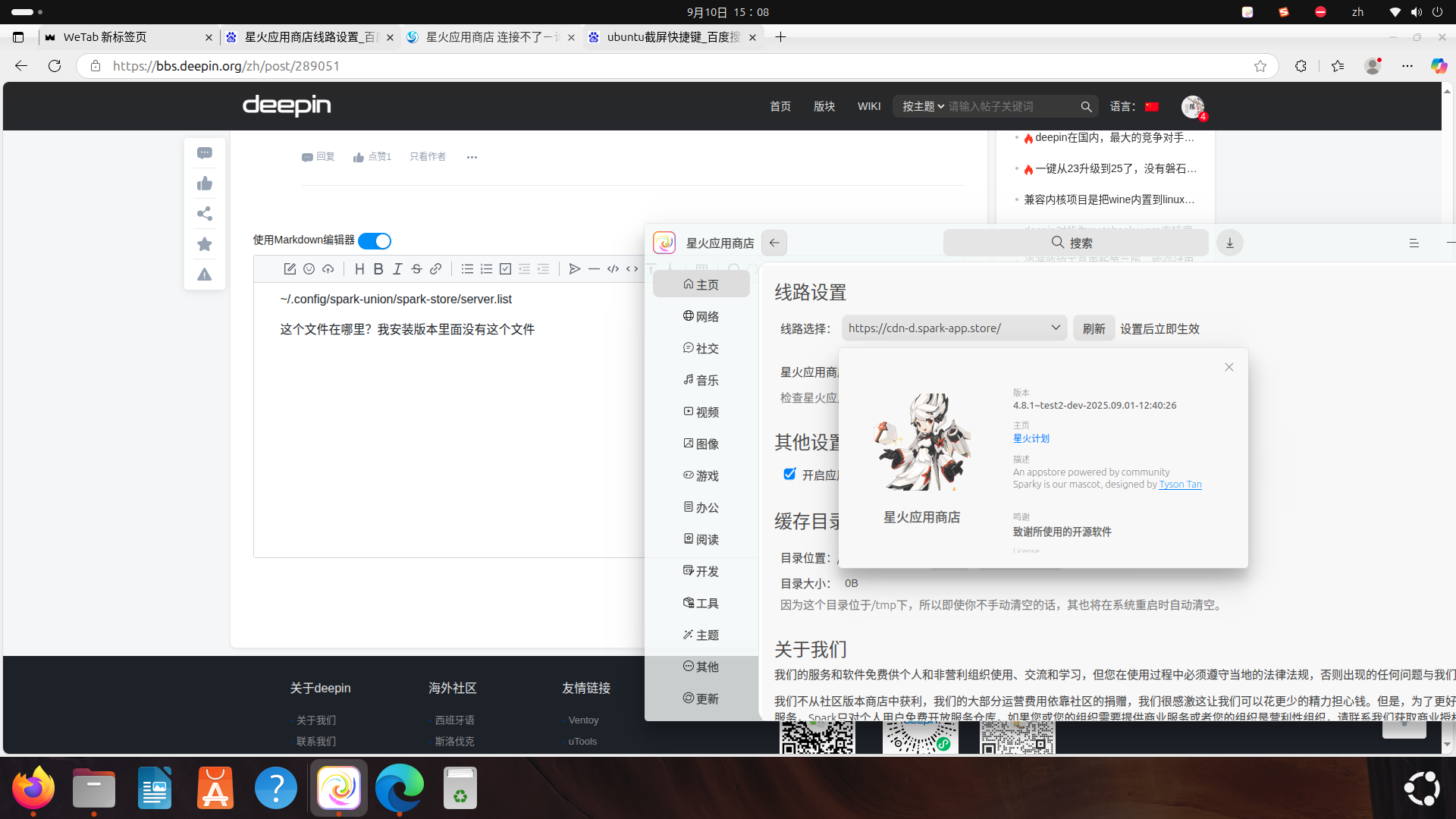Insert a hyperlink from the editor toolbar
The image size is (1456, 819).
pos(435,269)
